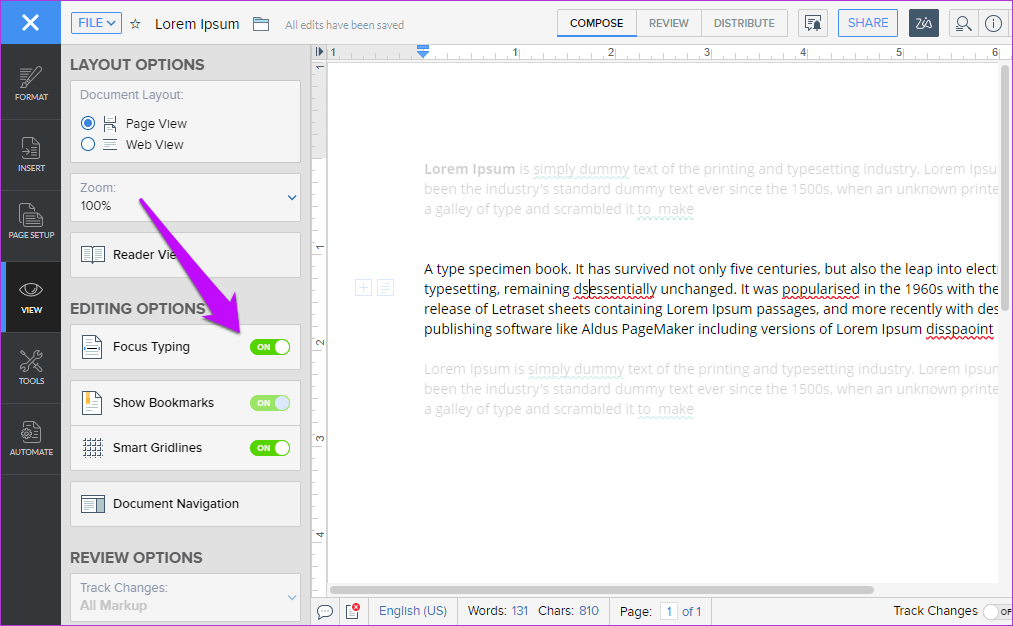Select the View panel eye icon
This screenshot has height=626, width=1013.
pos(31,289)
